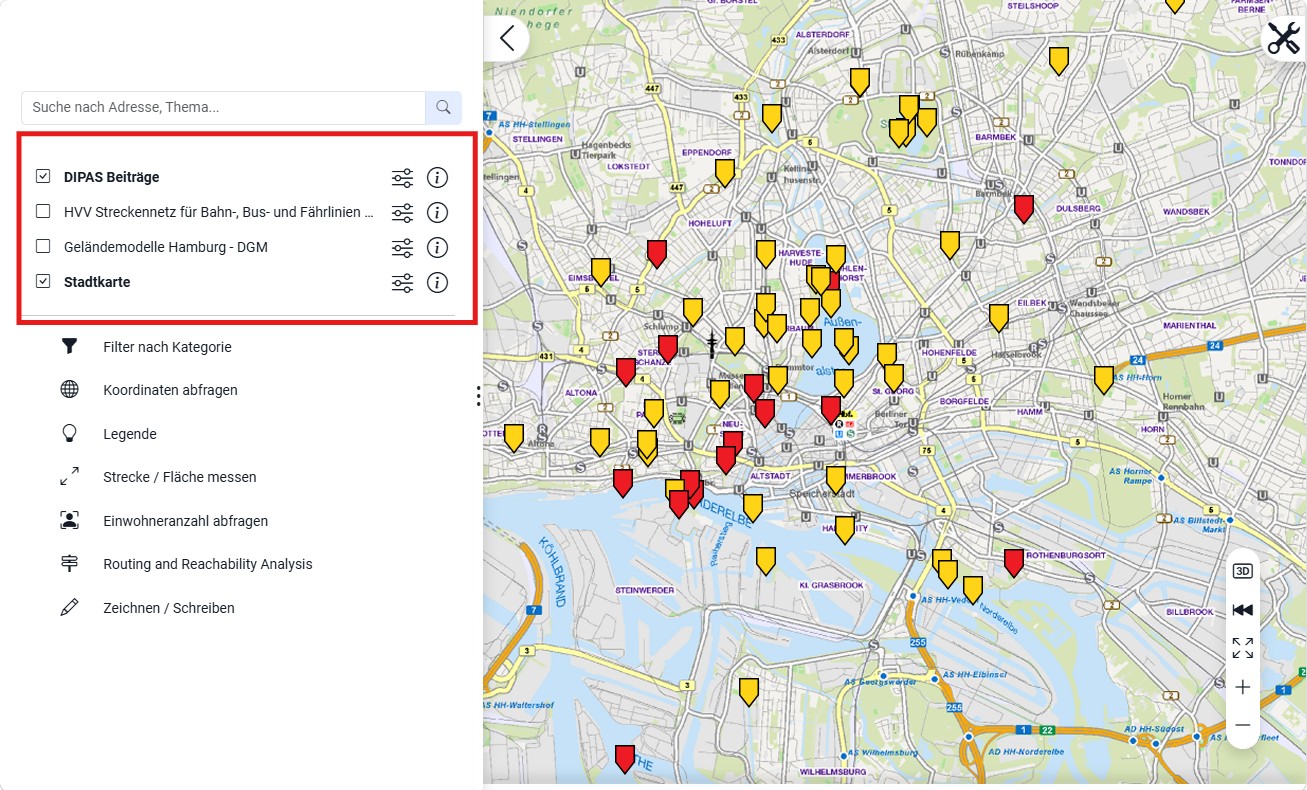Viewport: 1307px width, 790px height.
Task: Click the measure arrows icon
Action: coord(69,477)
